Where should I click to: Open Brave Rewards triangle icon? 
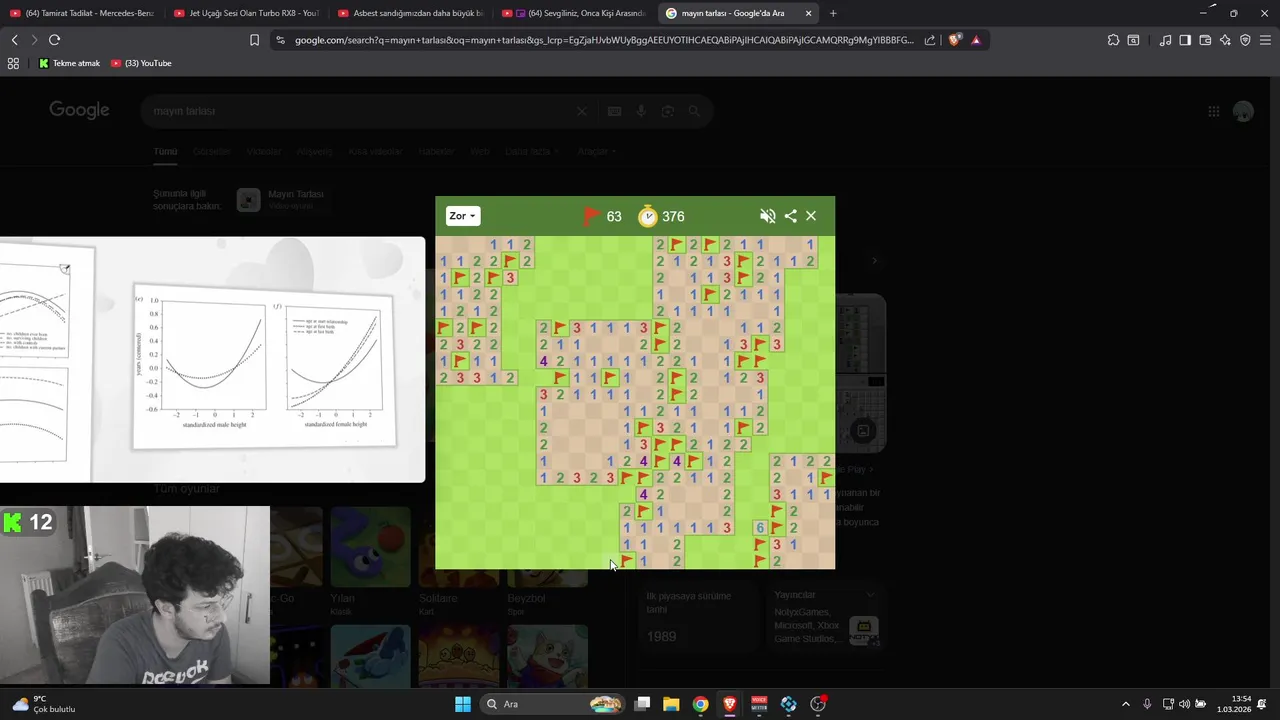coord(976,40)
